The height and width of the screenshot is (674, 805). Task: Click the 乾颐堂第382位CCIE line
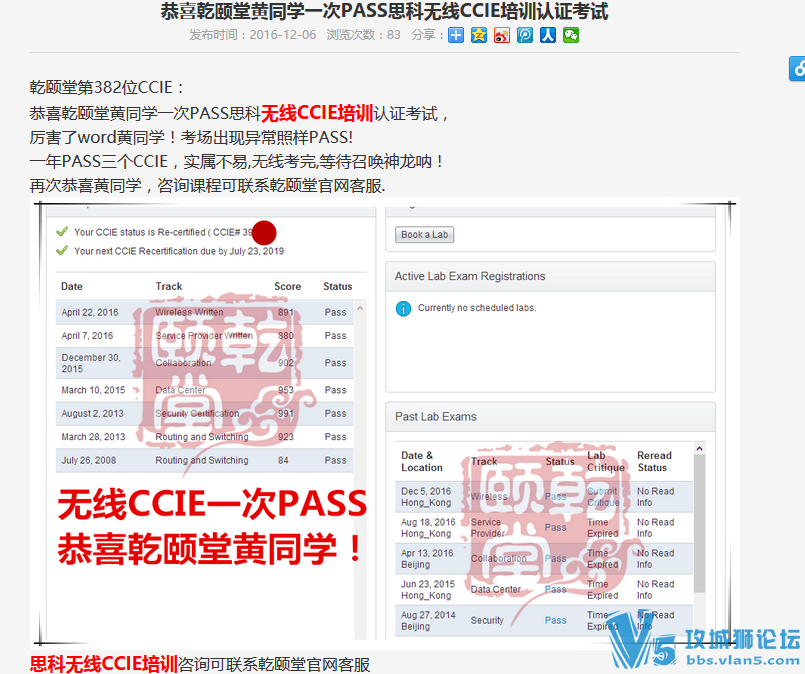pos(107,87)
